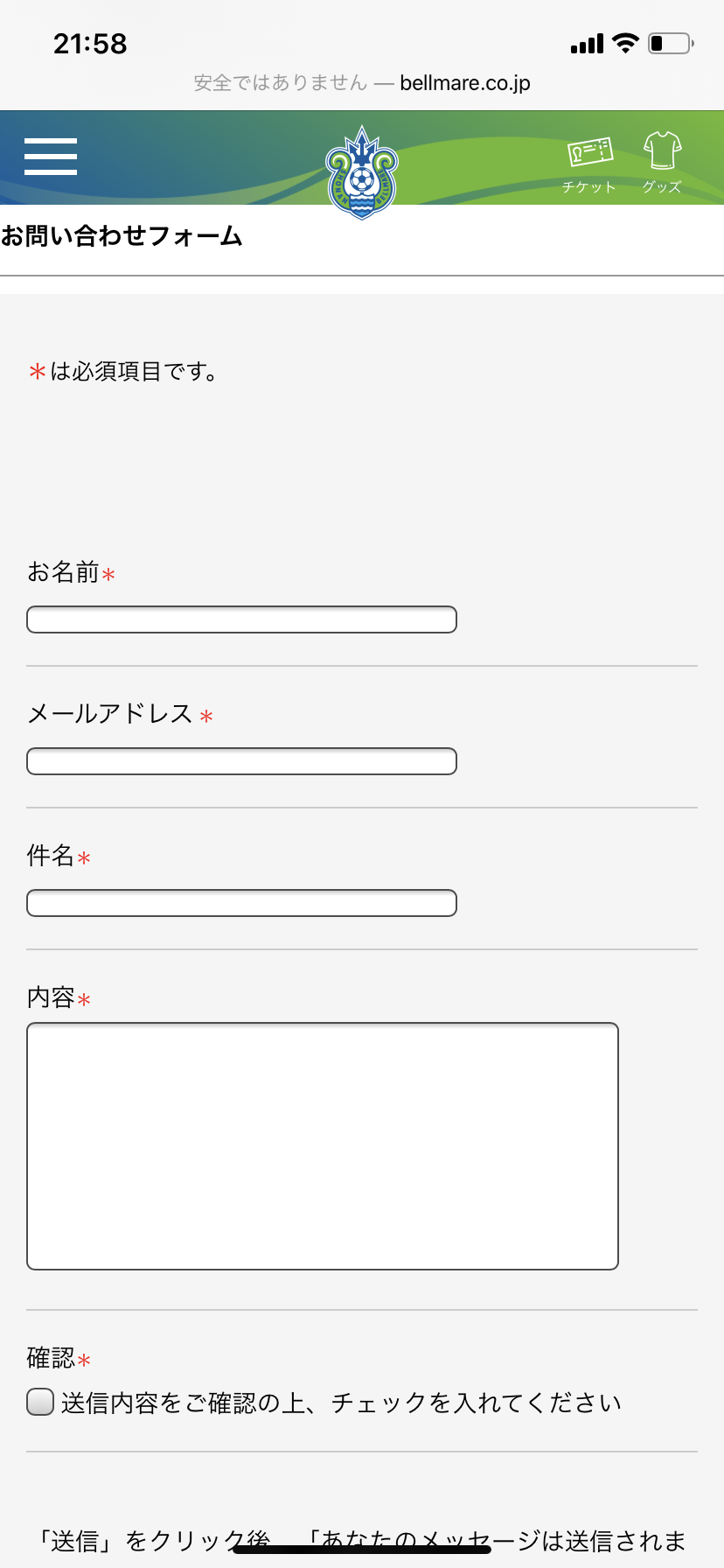The width and height of the screenshot is (724, 1568).
Task: Tap the お問い合わせフォーム page heading
Action: [122, 236]
